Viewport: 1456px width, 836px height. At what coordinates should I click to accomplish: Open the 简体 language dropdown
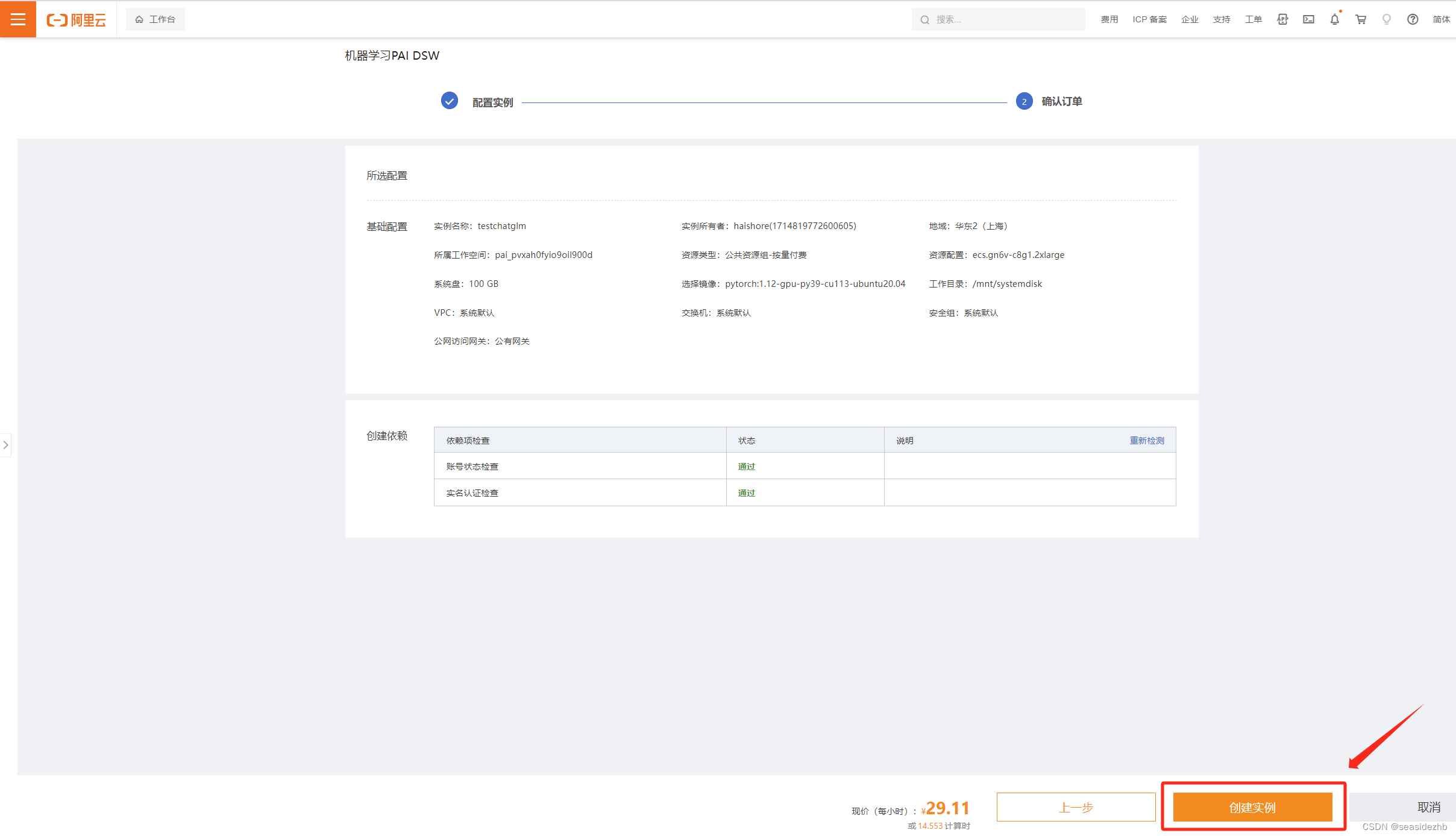click(x=1441, y=19)
